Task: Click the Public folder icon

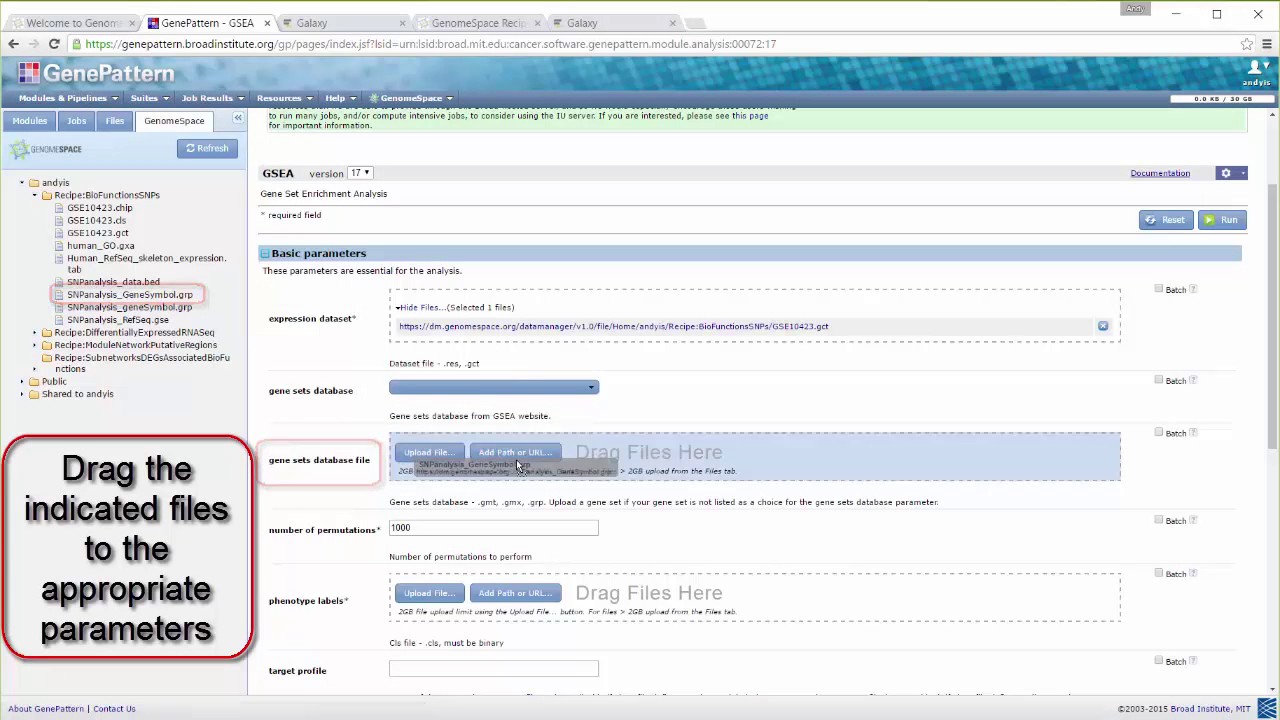Action: [34, 381]
